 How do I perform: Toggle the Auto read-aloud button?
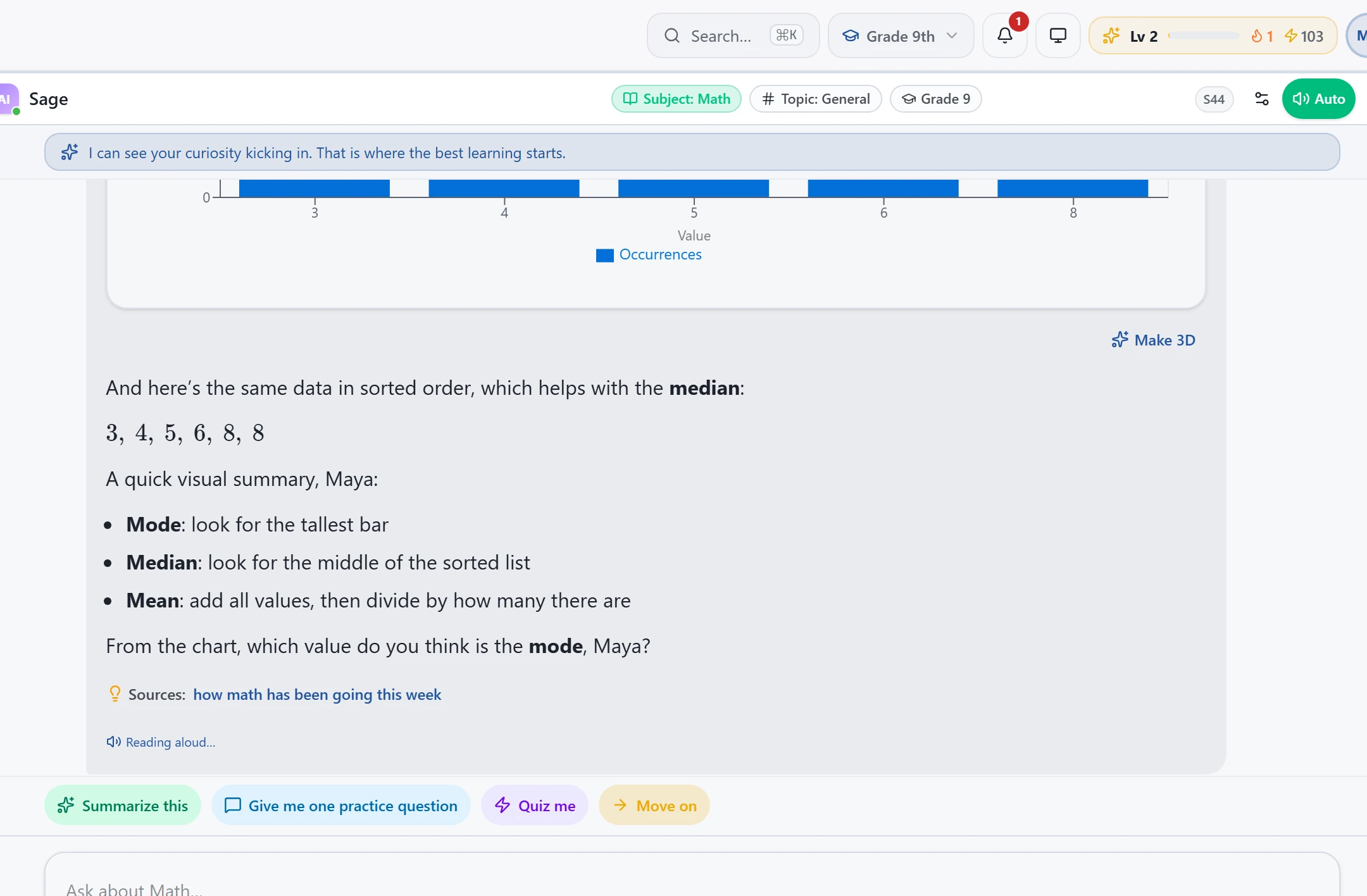coord(1318,99)
